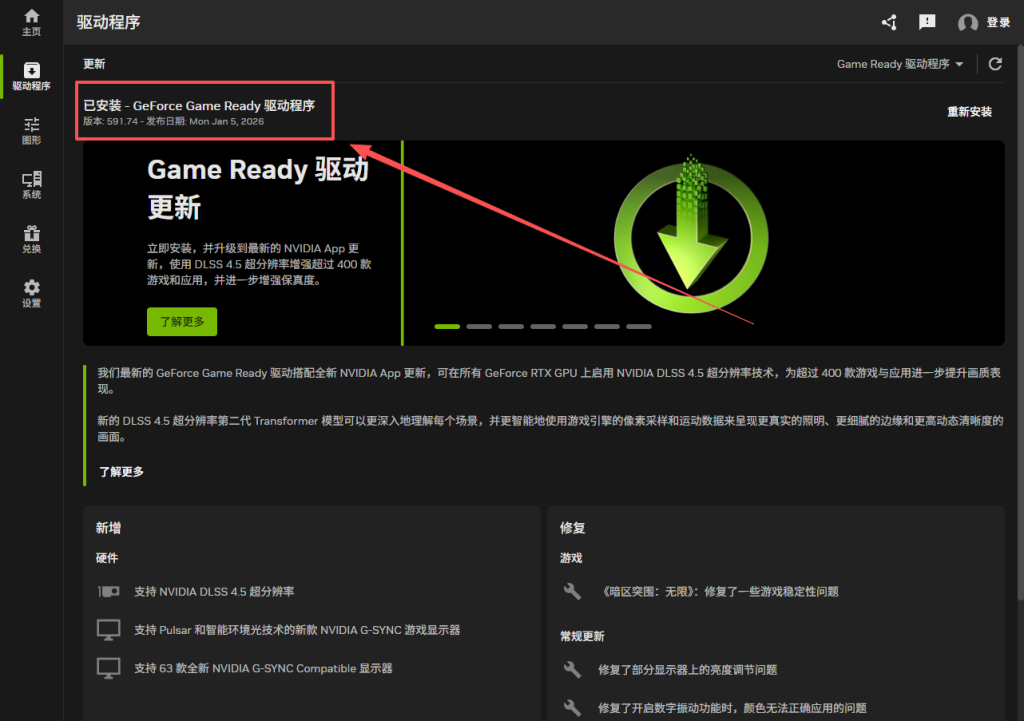Image resolution: width=1024 pixels, height=721 pixels.
Task: Click the DLSS 4.5 超分辨率 hardware icon
Action: click(x=108, y=592)
